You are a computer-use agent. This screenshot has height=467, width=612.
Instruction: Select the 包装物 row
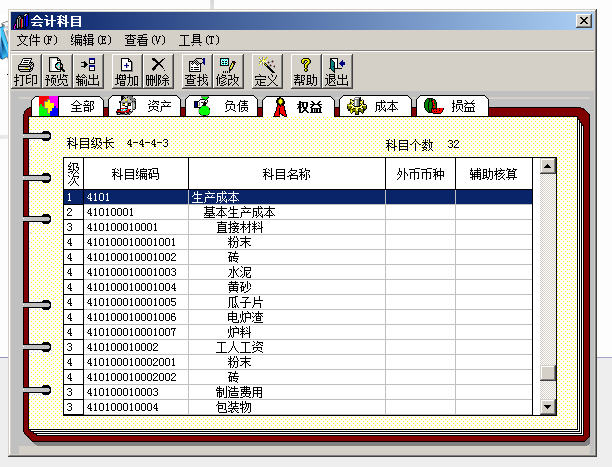pyautogui.click(x=298, y=407)
